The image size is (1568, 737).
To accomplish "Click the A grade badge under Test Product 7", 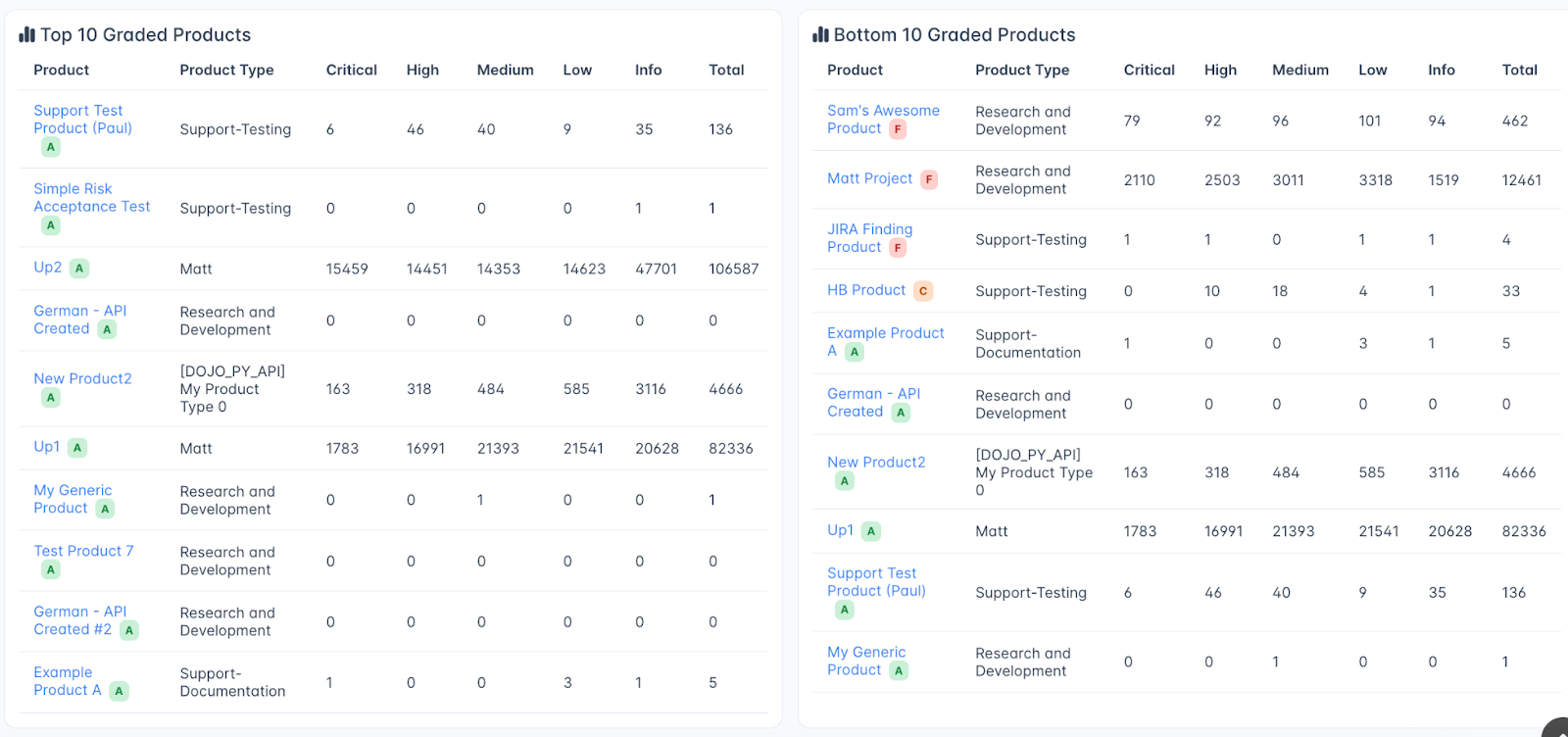I will (x=51, y=569).
